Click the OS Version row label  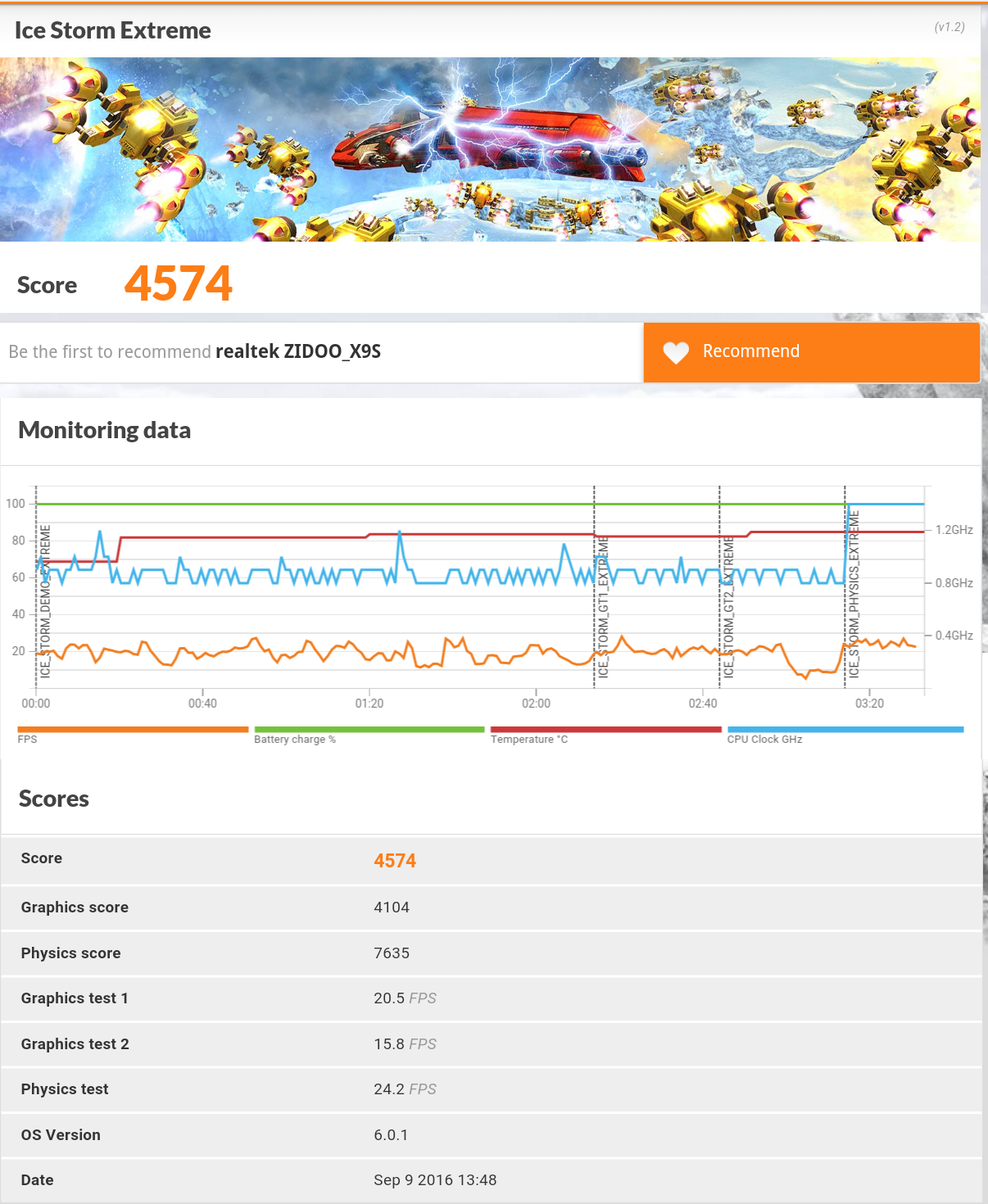click(61, 1135)
